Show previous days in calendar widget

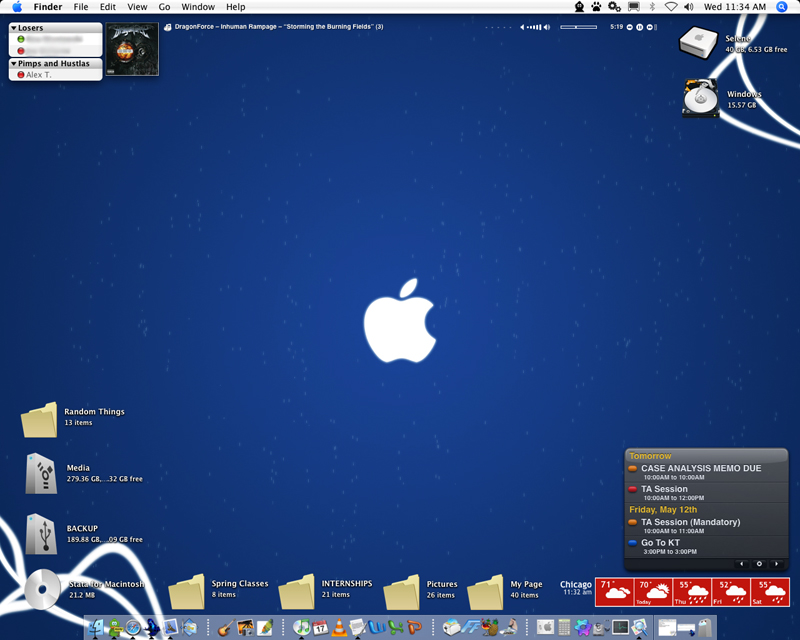click(x=742, y=564)
